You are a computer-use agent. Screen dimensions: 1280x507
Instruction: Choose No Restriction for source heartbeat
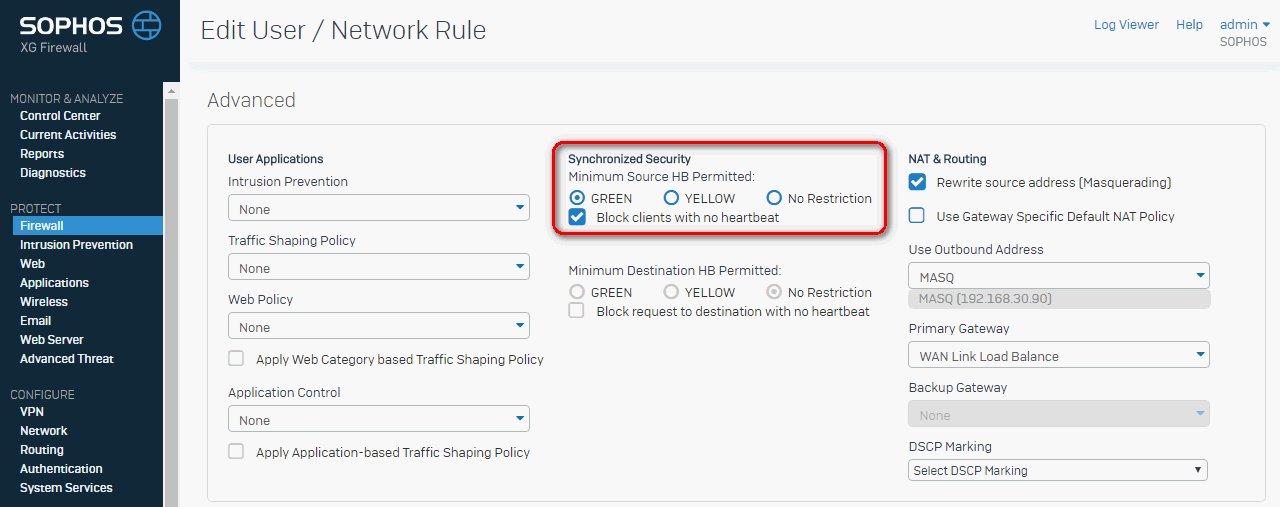coord(774,198)
